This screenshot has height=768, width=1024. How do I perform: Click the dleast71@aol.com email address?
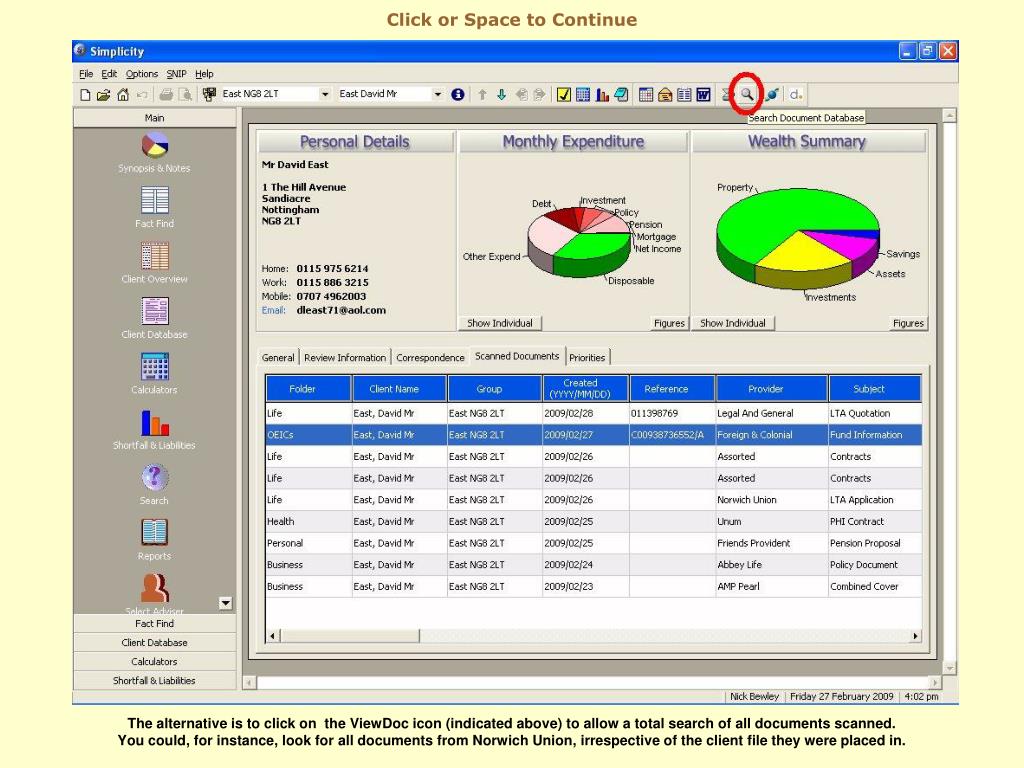(341, 310)
